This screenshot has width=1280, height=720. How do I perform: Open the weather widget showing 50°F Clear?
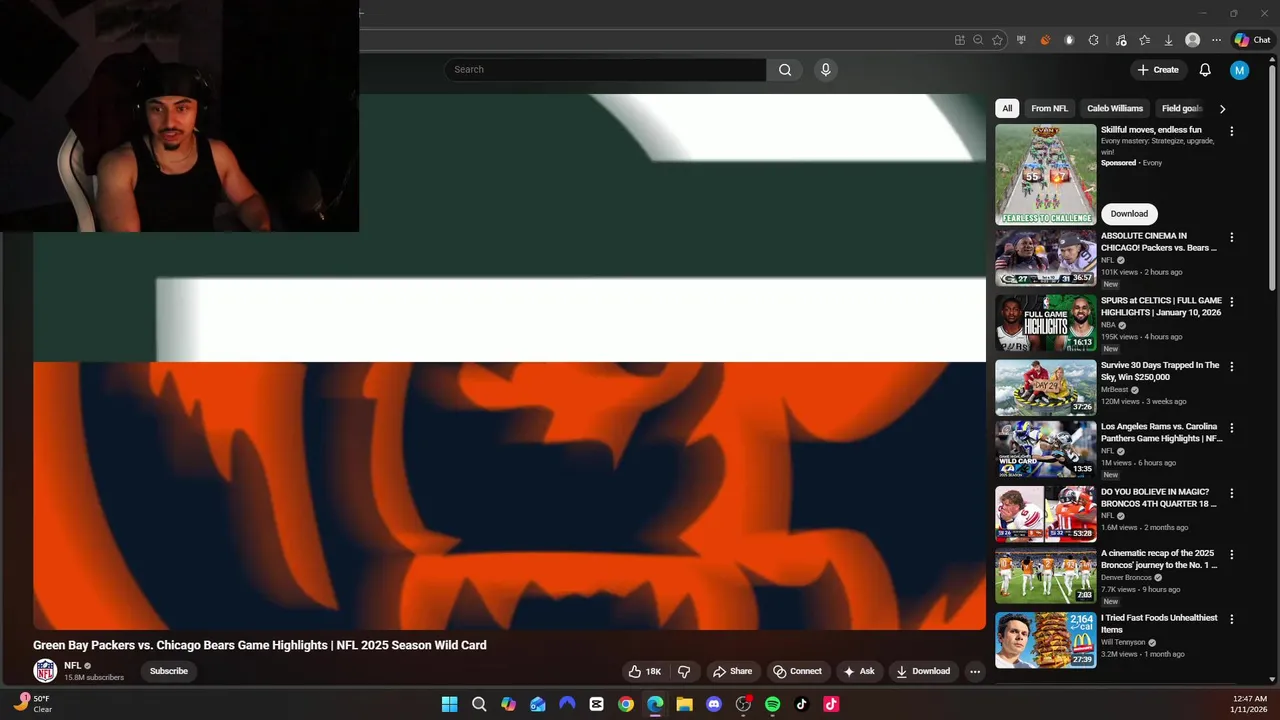tap(32, 704)
